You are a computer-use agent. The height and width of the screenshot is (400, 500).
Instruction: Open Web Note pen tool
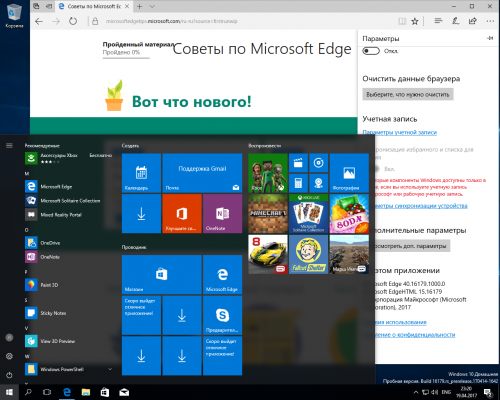(x=456, y=21)
